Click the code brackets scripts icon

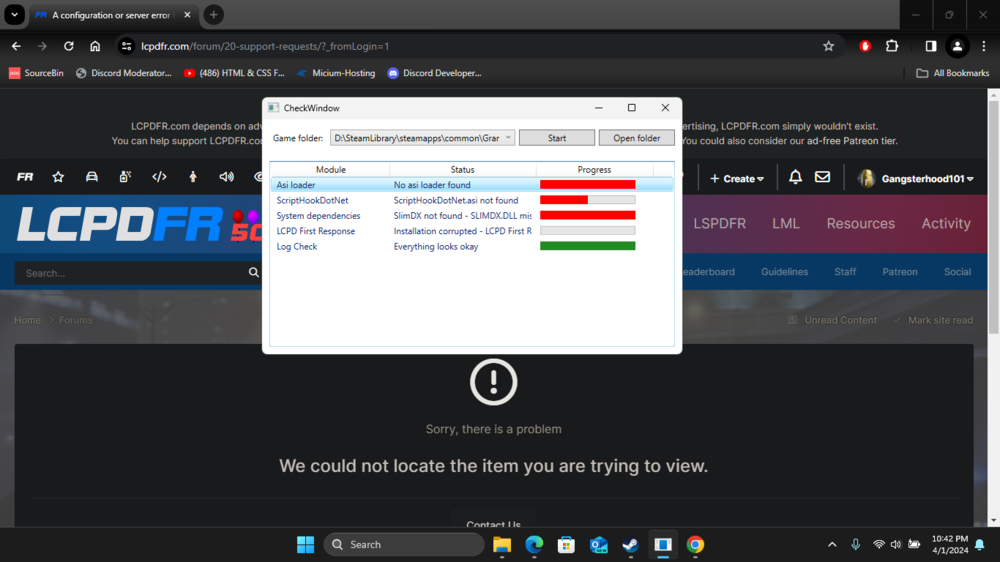159,177
